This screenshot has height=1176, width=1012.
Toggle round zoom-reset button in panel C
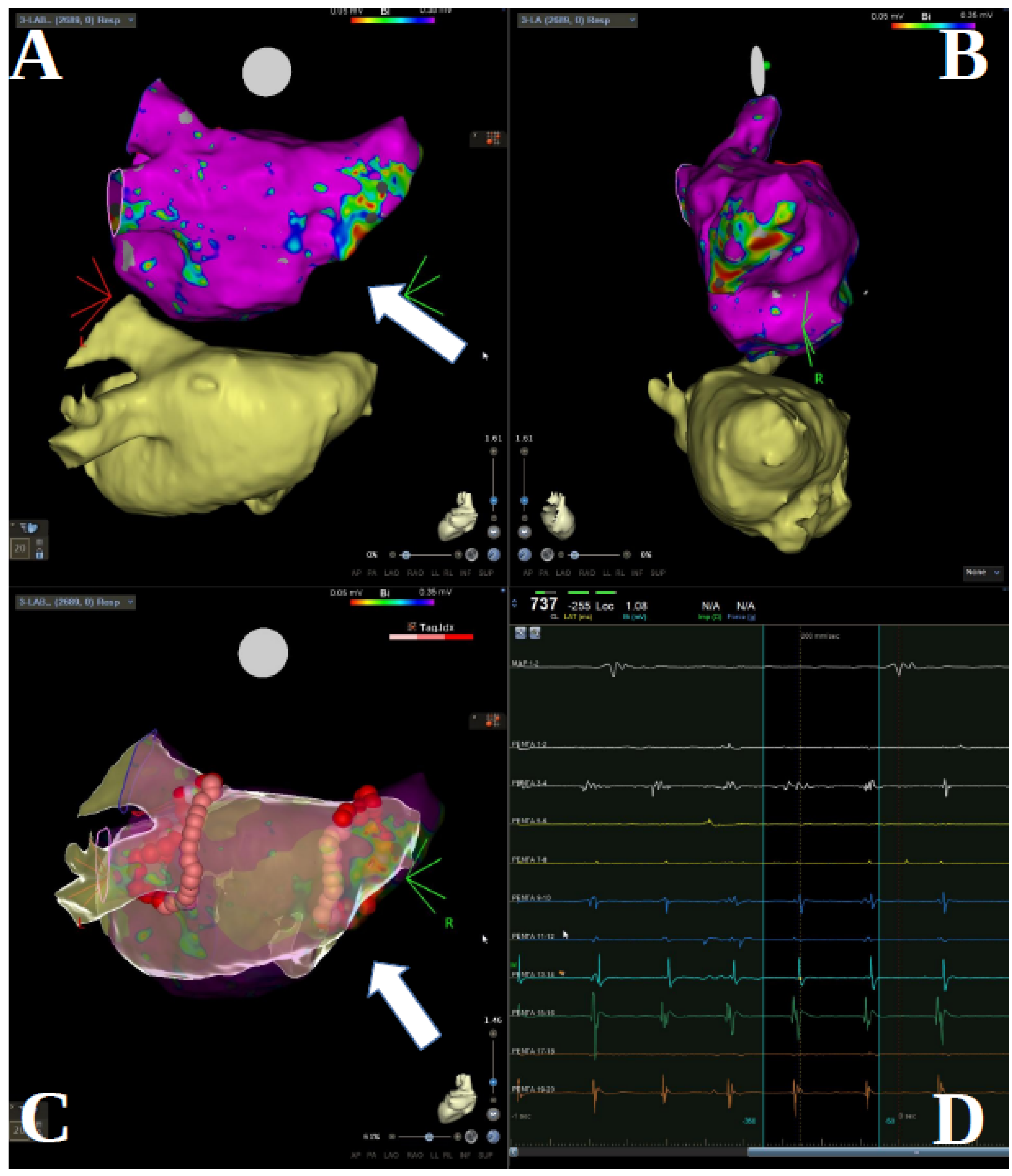493,1114
